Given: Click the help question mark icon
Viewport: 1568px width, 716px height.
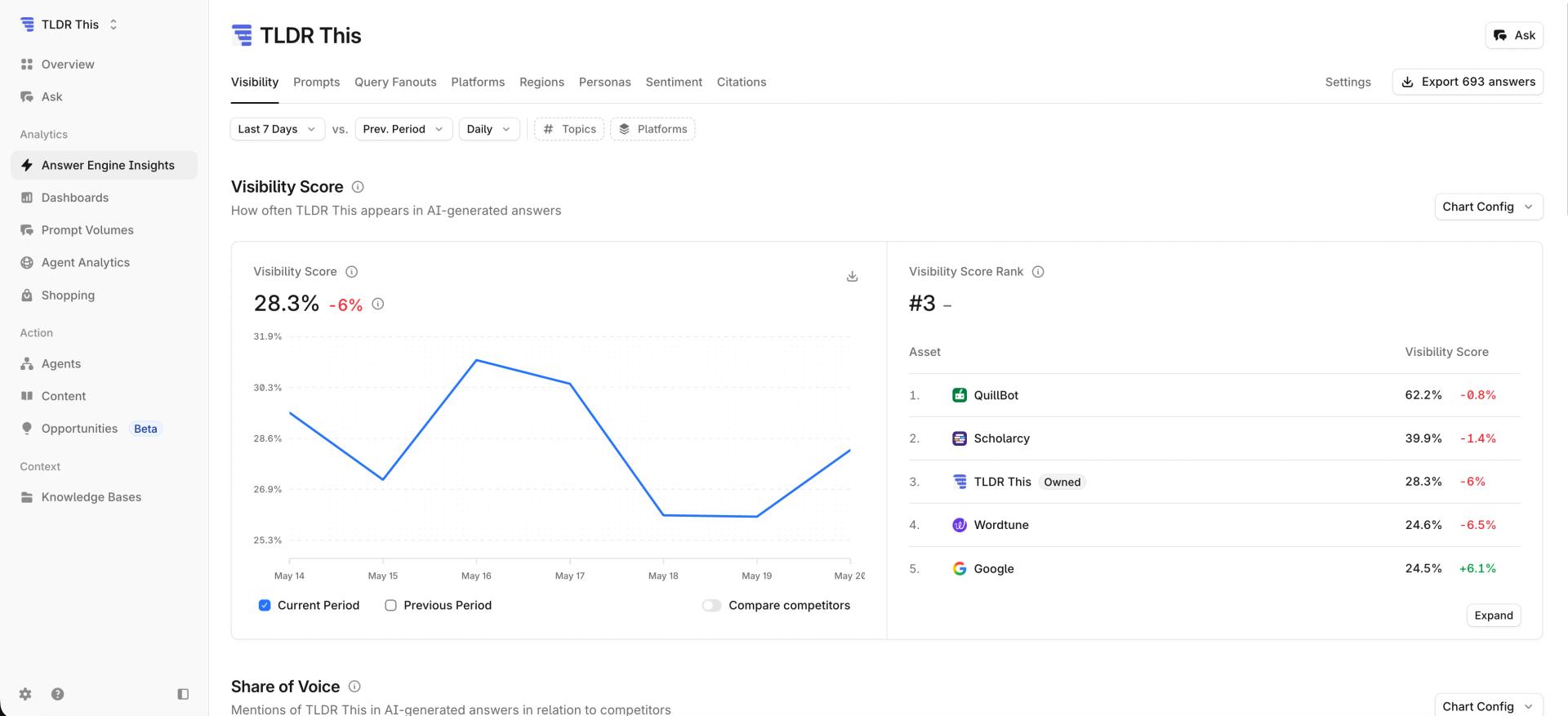Looking at the screenshot, I should tap(57, 694).
